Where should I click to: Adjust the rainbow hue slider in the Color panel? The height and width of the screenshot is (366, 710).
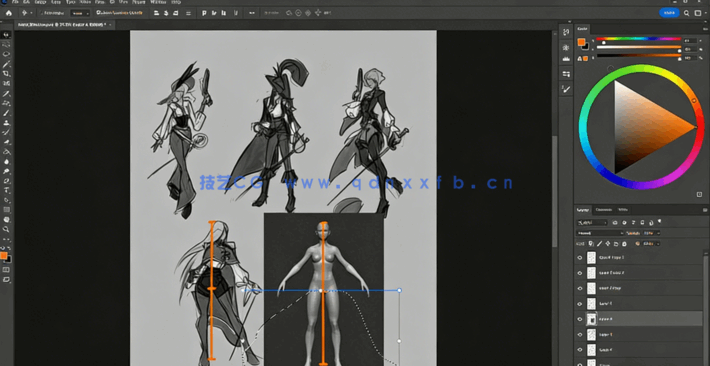pyautogui.click(x=638, y=39)
